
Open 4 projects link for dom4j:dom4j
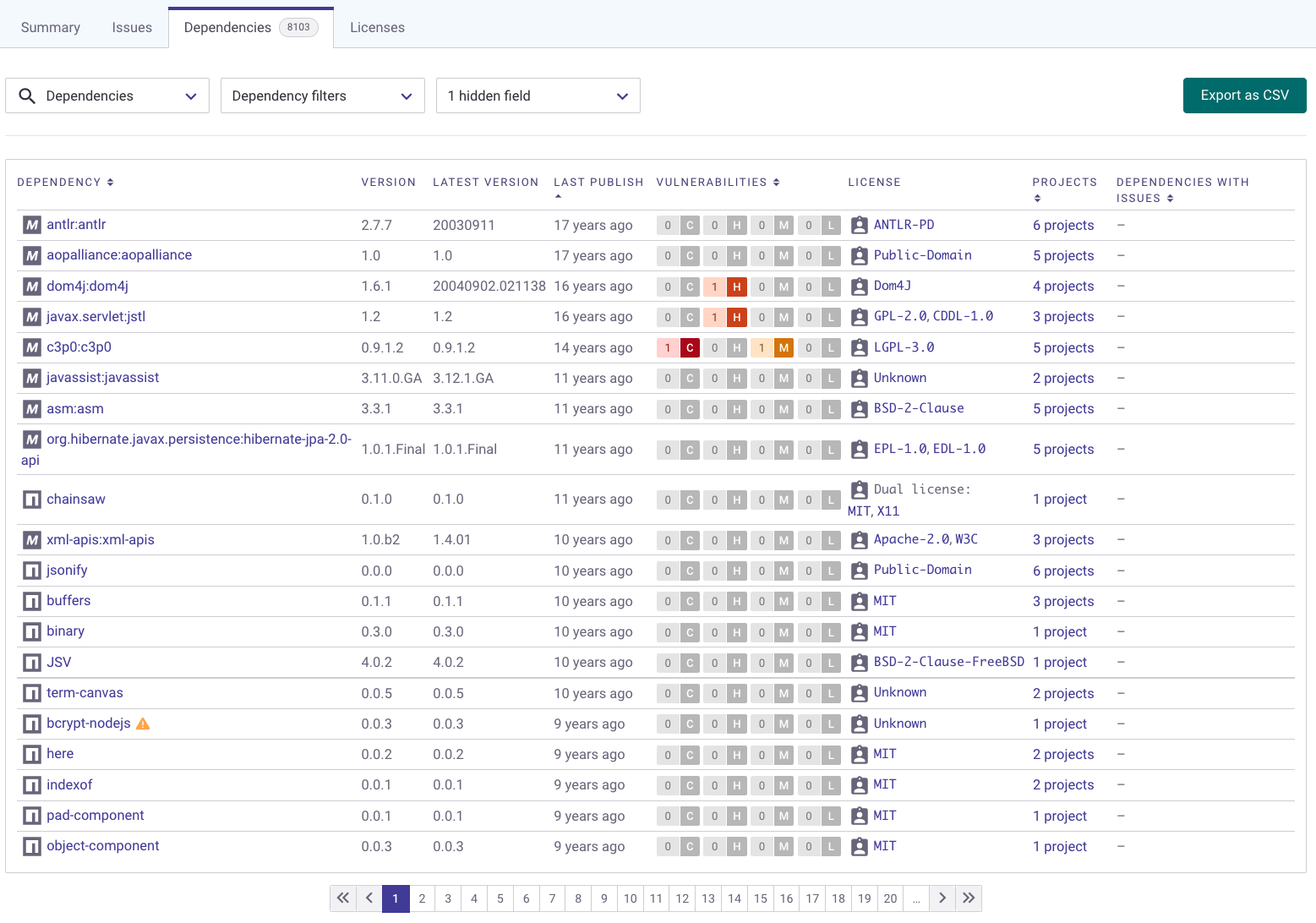click(x=1063, y=287)
